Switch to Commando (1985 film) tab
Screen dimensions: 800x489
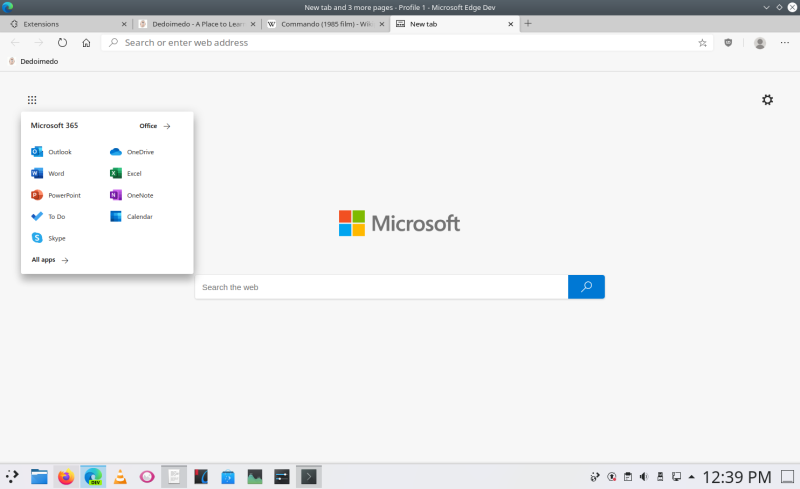coord(325,24)
